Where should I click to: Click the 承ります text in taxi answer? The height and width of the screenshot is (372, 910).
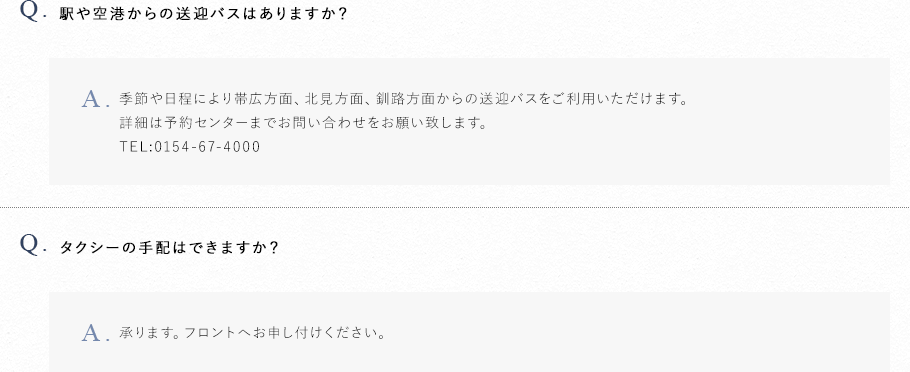point(147,333)
